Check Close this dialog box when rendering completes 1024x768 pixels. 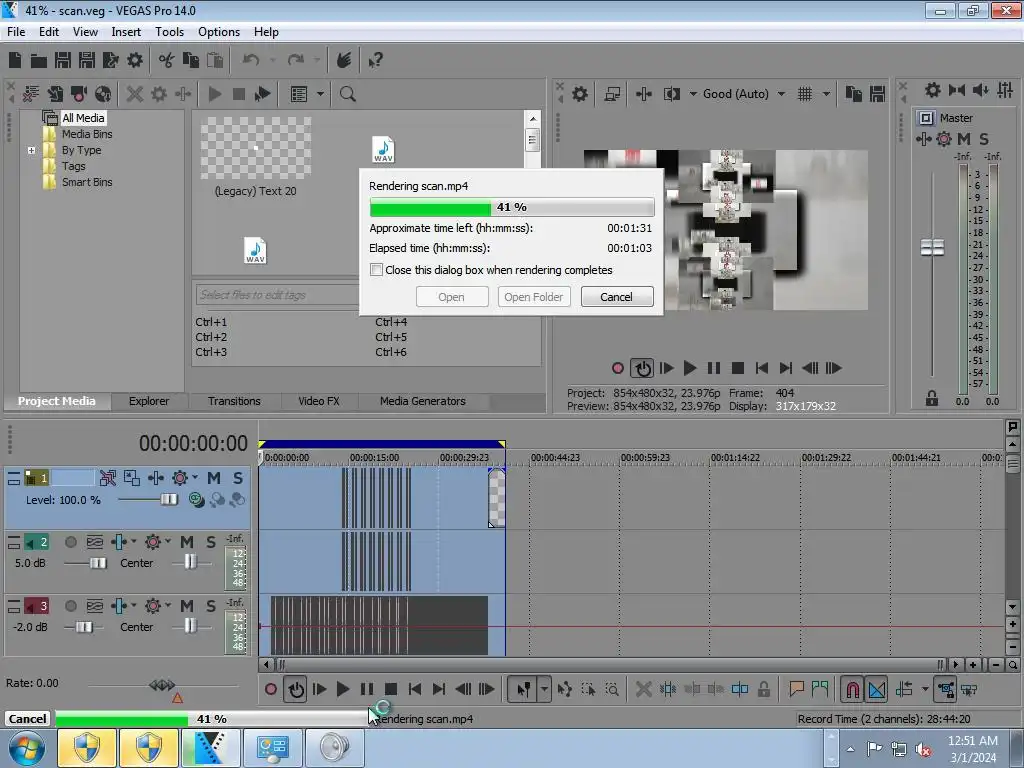coord(376,270)
